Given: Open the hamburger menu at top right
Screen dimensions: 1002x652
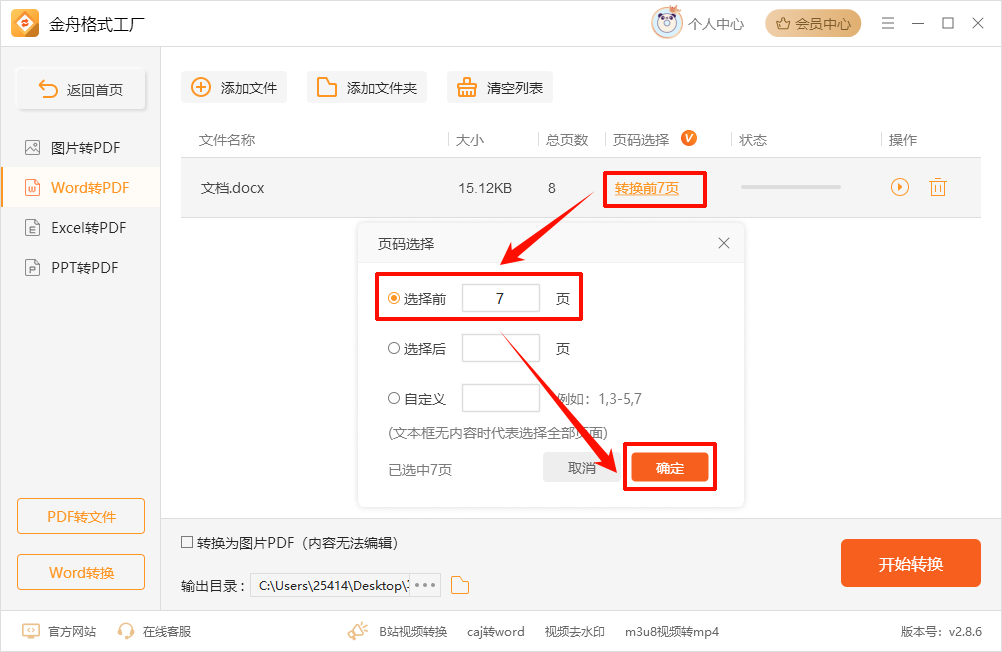Looking at the screenshot, I should point(888,23).
